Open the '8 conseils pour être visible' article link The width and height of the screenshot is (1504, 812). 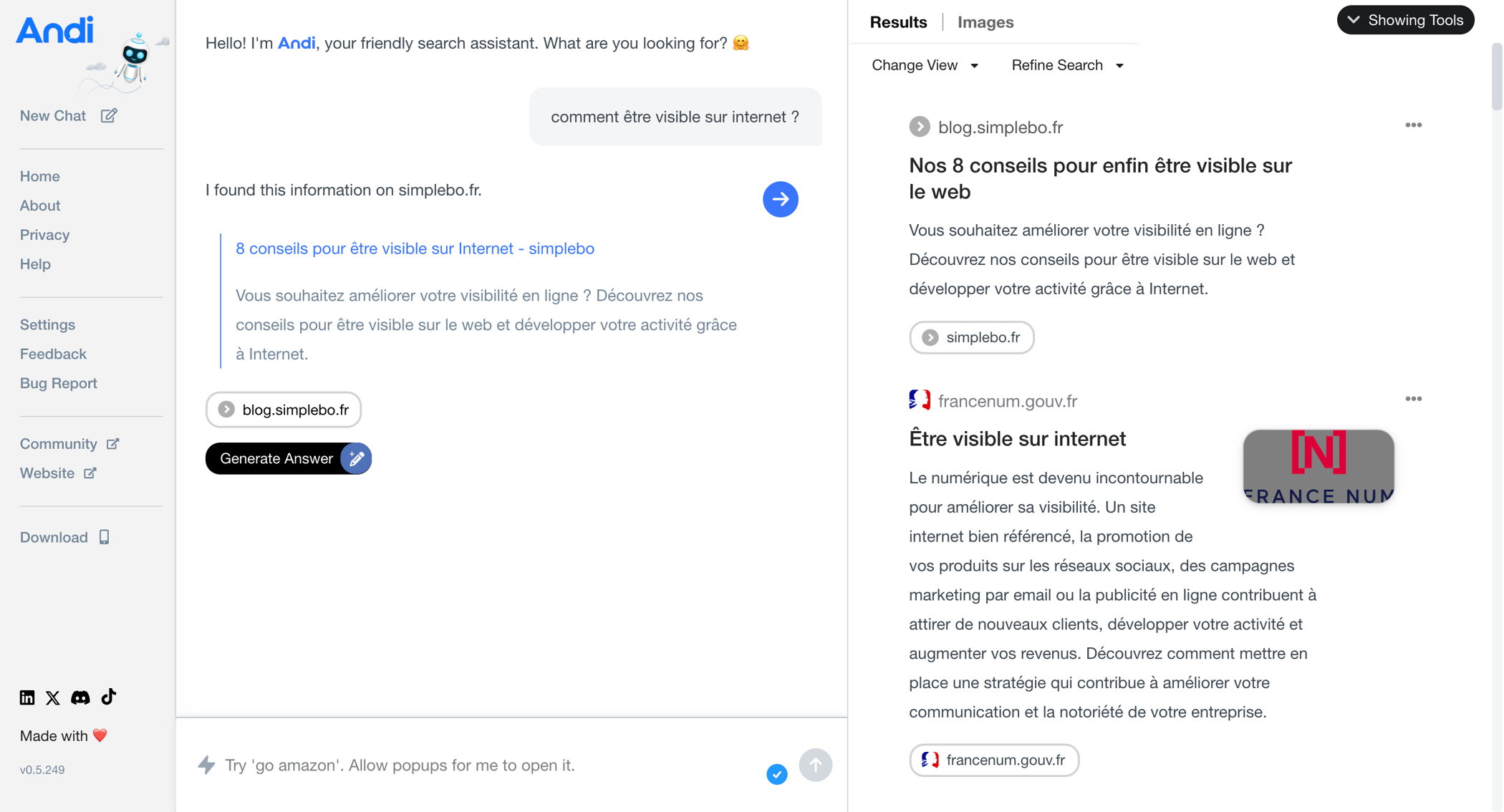click(415, 248)
